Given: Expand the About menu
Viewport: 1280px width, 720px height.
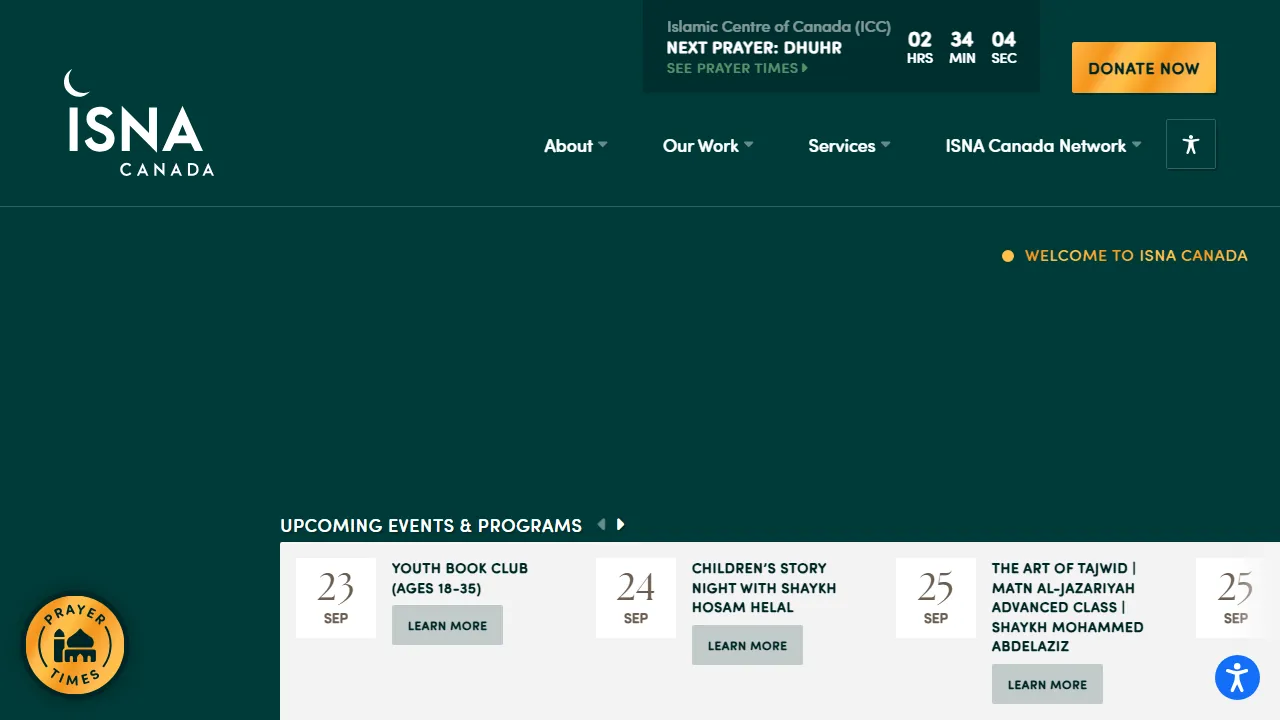Looking at the screenshot, I should (575, 146).
